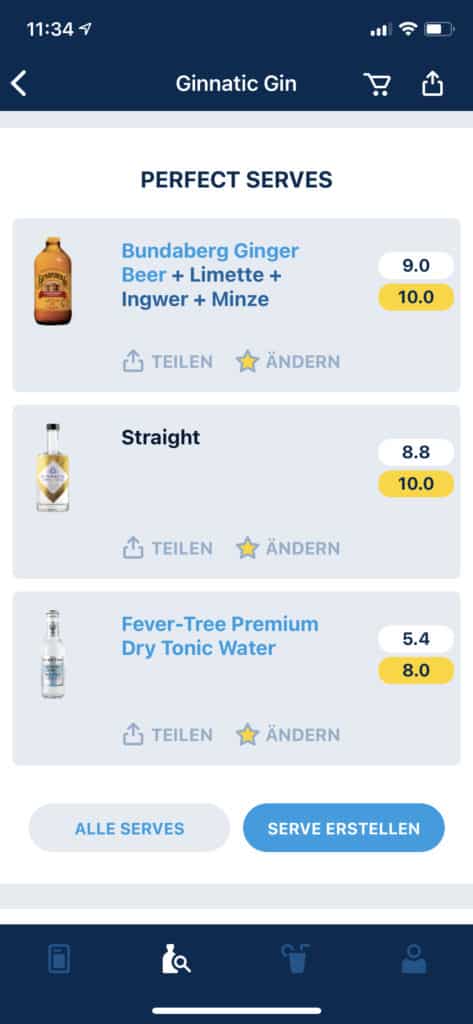Tap the Bundaberg bottle thumbnail

53,281
